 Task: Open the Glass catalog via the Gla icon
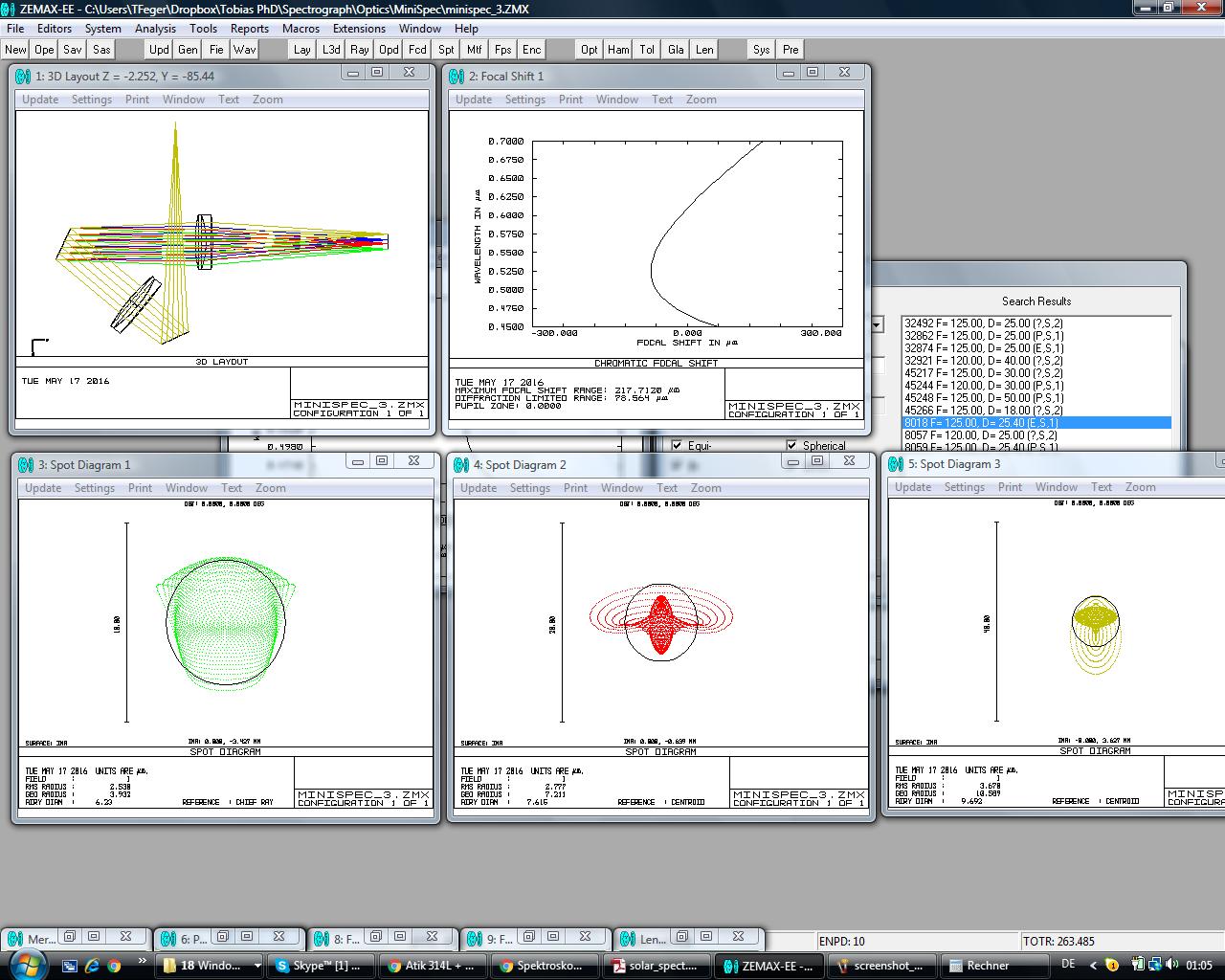click(675, 49)
